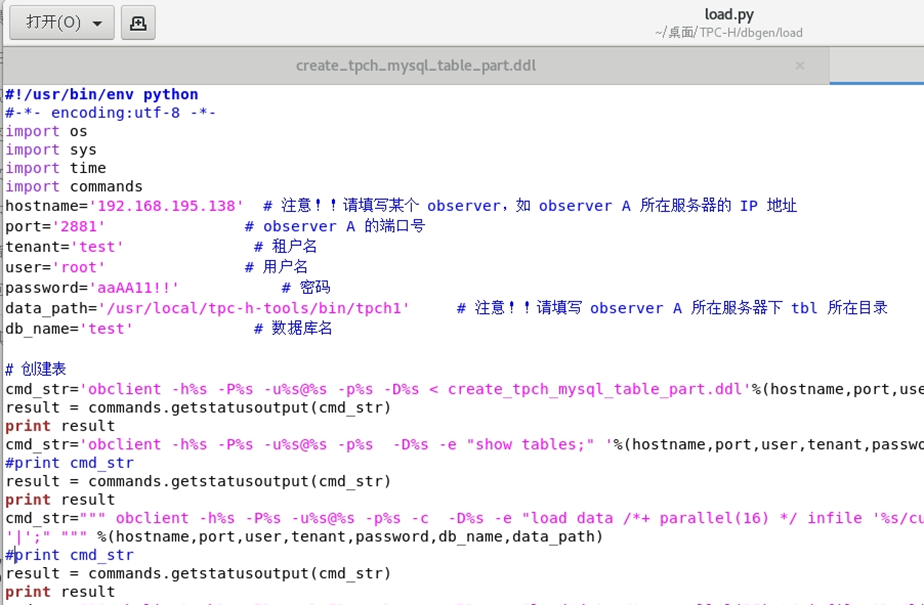Click the db_name value 'test'
This screenshot has width=924, height=605.
click(x=106, y=329)
